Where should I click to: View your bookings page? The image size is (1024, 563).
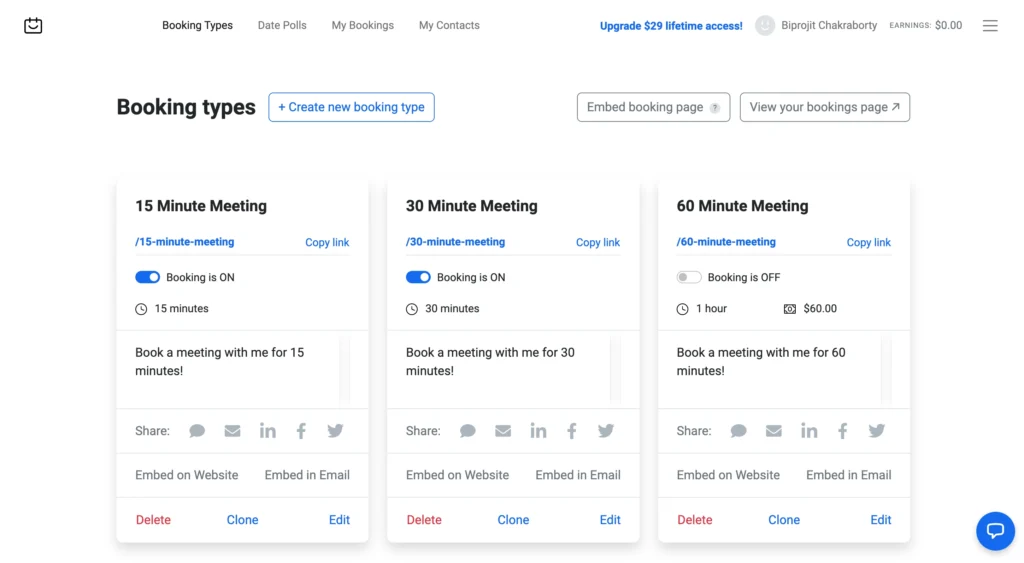tap(825, 107)
